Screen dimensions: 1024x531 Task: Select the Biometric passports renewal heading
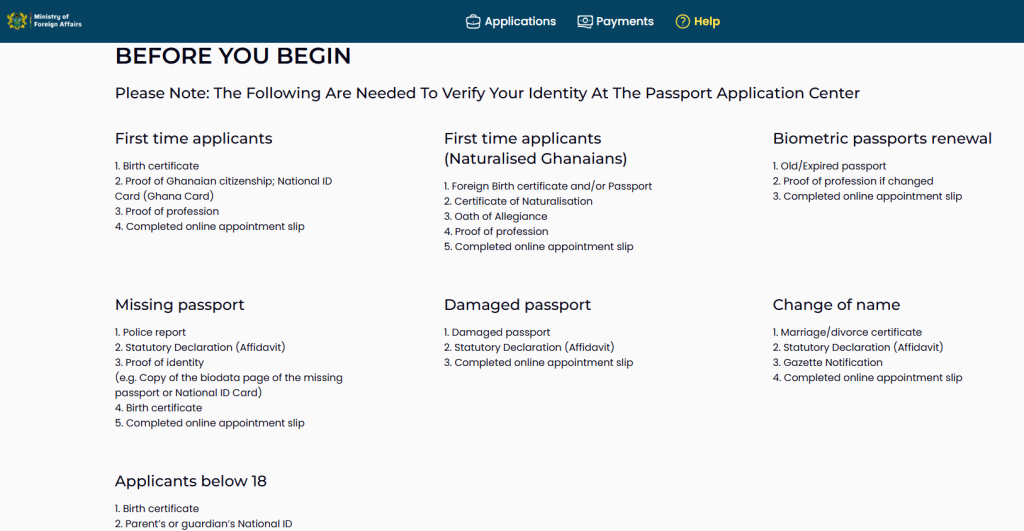coord(882,139)
